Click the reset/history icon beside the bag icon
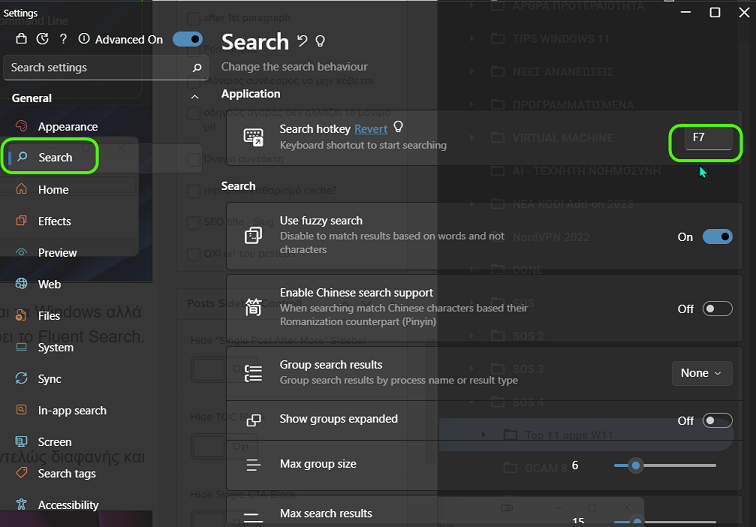This screenshot has width=756, height=527. coord(42,39)
